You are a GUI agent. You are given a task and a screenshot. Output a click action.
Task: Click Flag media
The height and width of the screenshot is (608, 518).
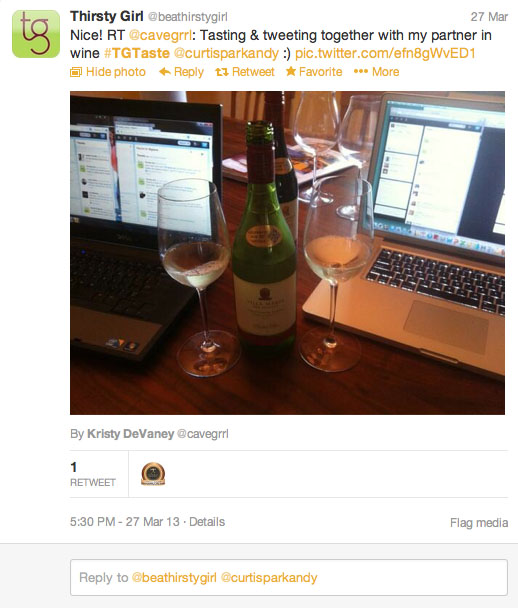point(479,523)
